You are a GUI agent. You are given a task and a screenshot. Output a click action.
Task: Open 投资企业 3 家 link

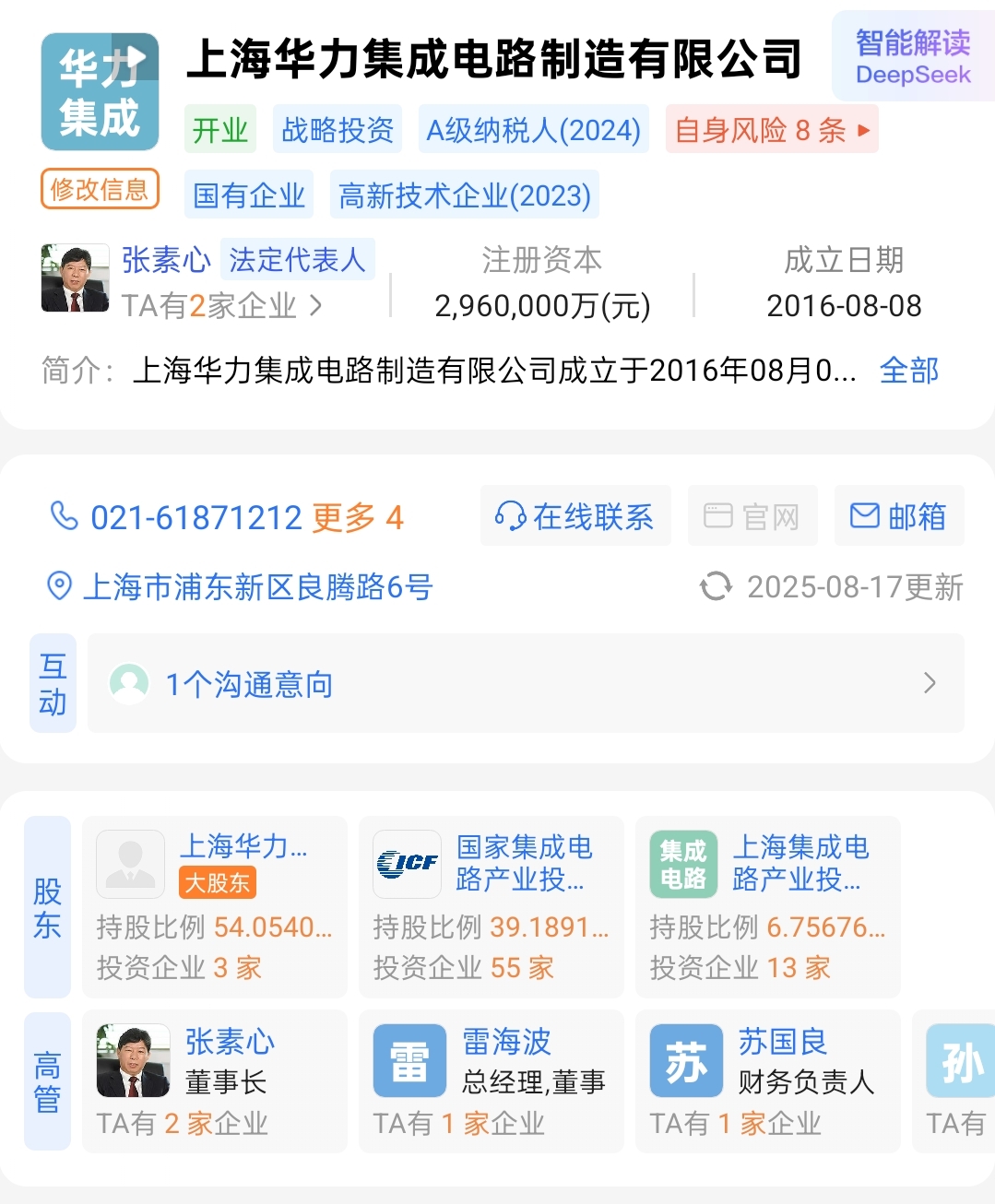click(180, 967)
